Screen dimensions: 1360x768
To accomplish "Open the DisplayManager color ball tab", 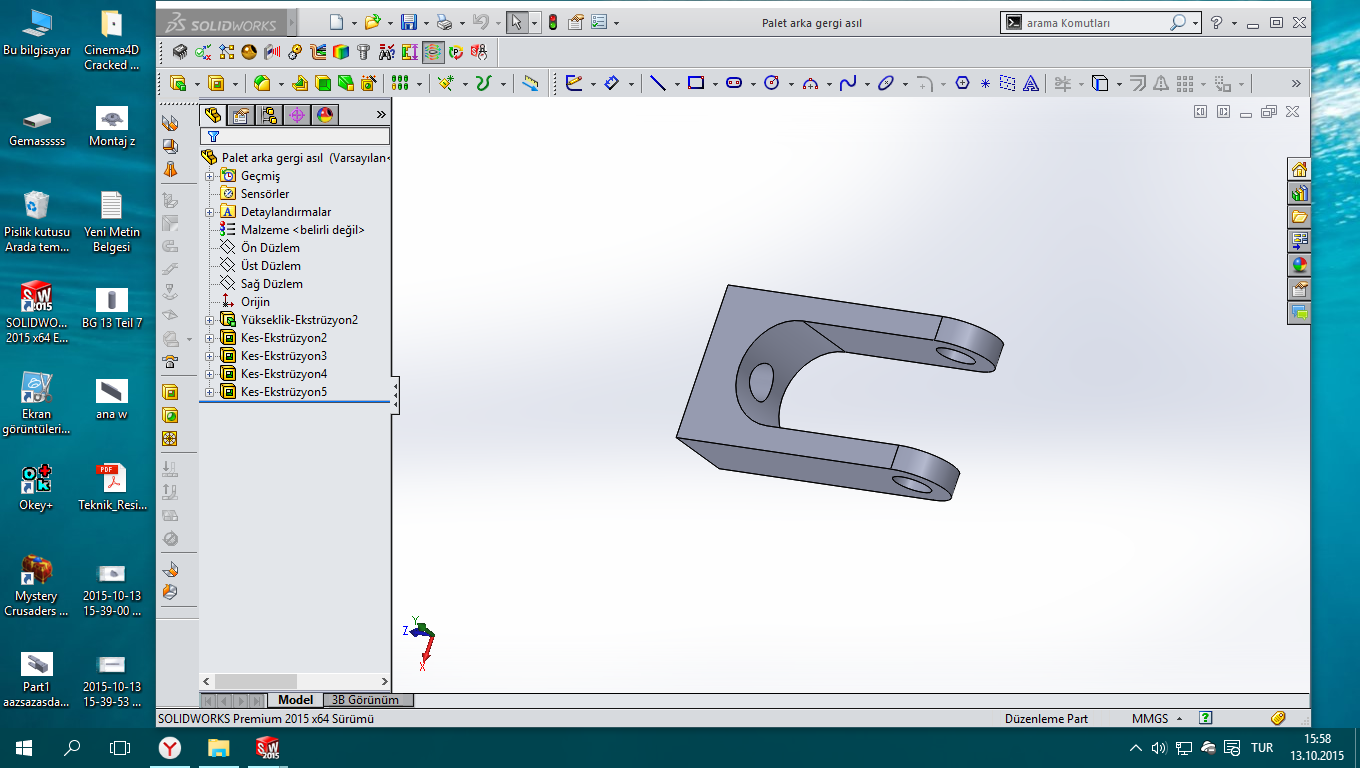I will pos(325,115).
